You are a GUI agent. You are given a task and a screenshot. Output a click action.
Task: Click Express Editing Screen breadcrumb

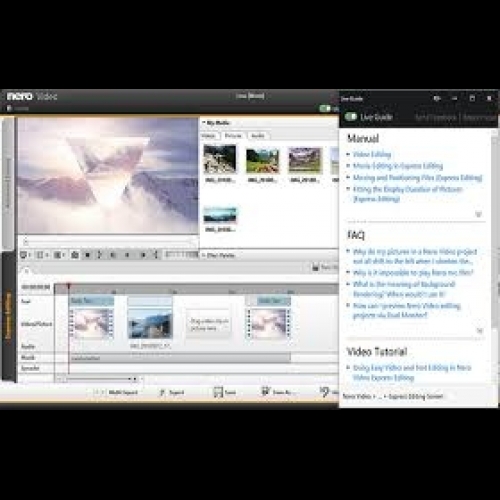[x=416, y=396]
